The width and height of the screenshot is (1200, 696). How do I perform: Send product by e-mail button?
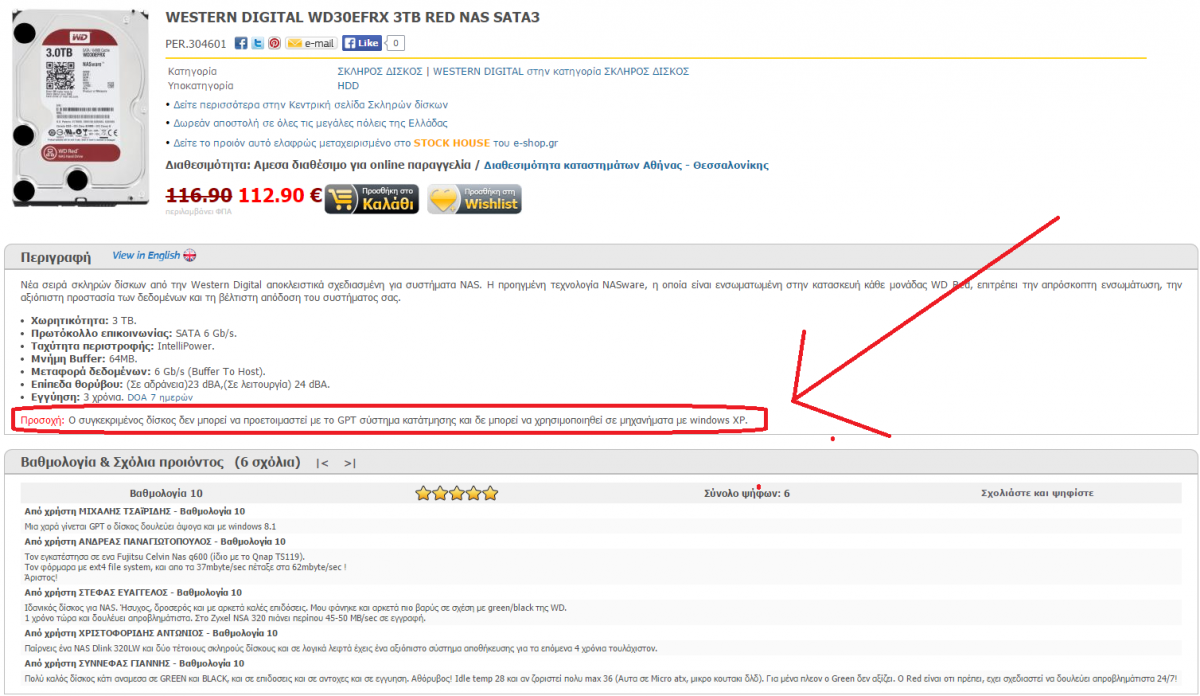311,43
